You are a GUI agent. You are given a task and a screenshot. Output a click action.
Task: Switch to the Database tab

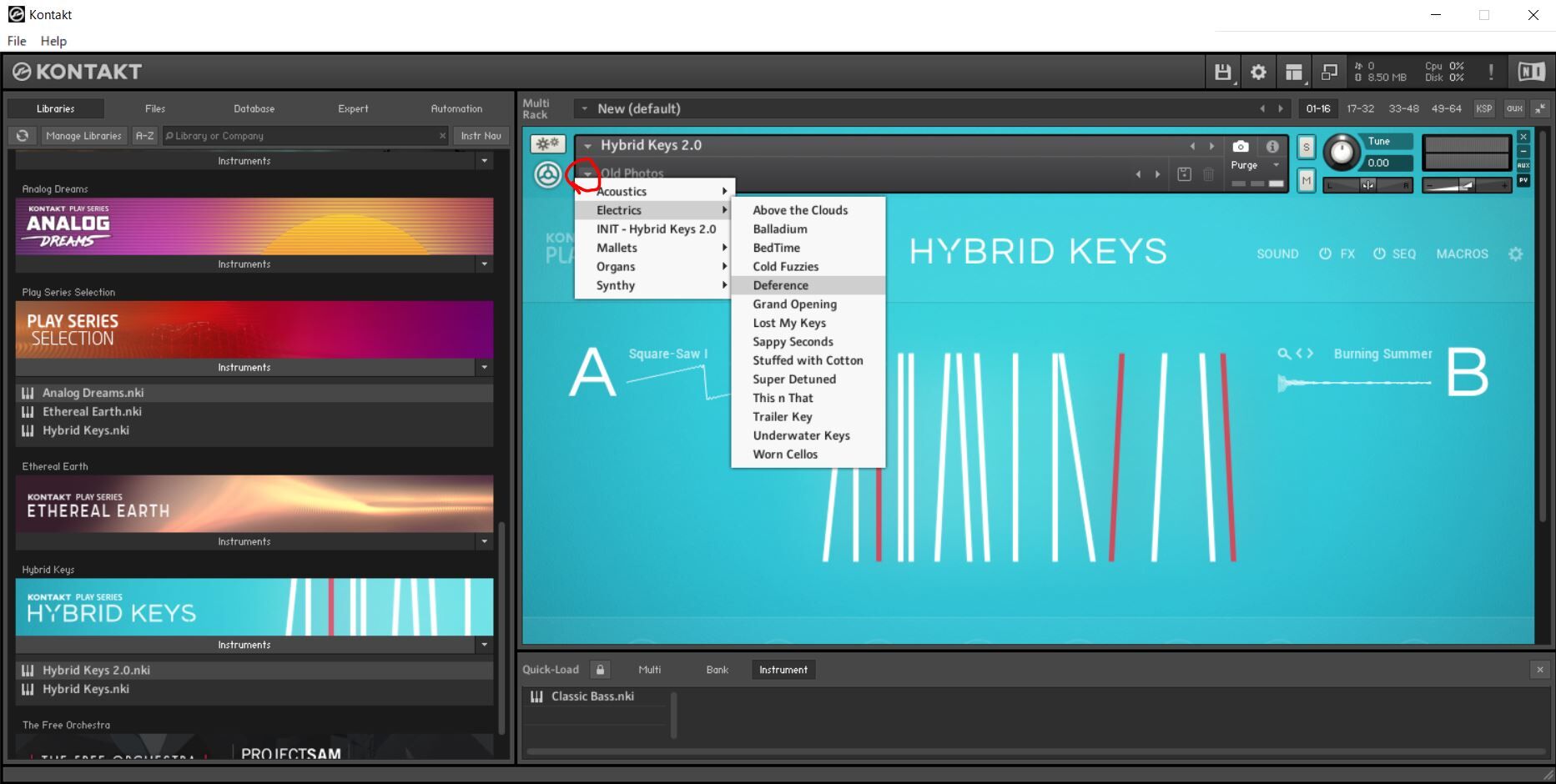click(x=254, y=108)
